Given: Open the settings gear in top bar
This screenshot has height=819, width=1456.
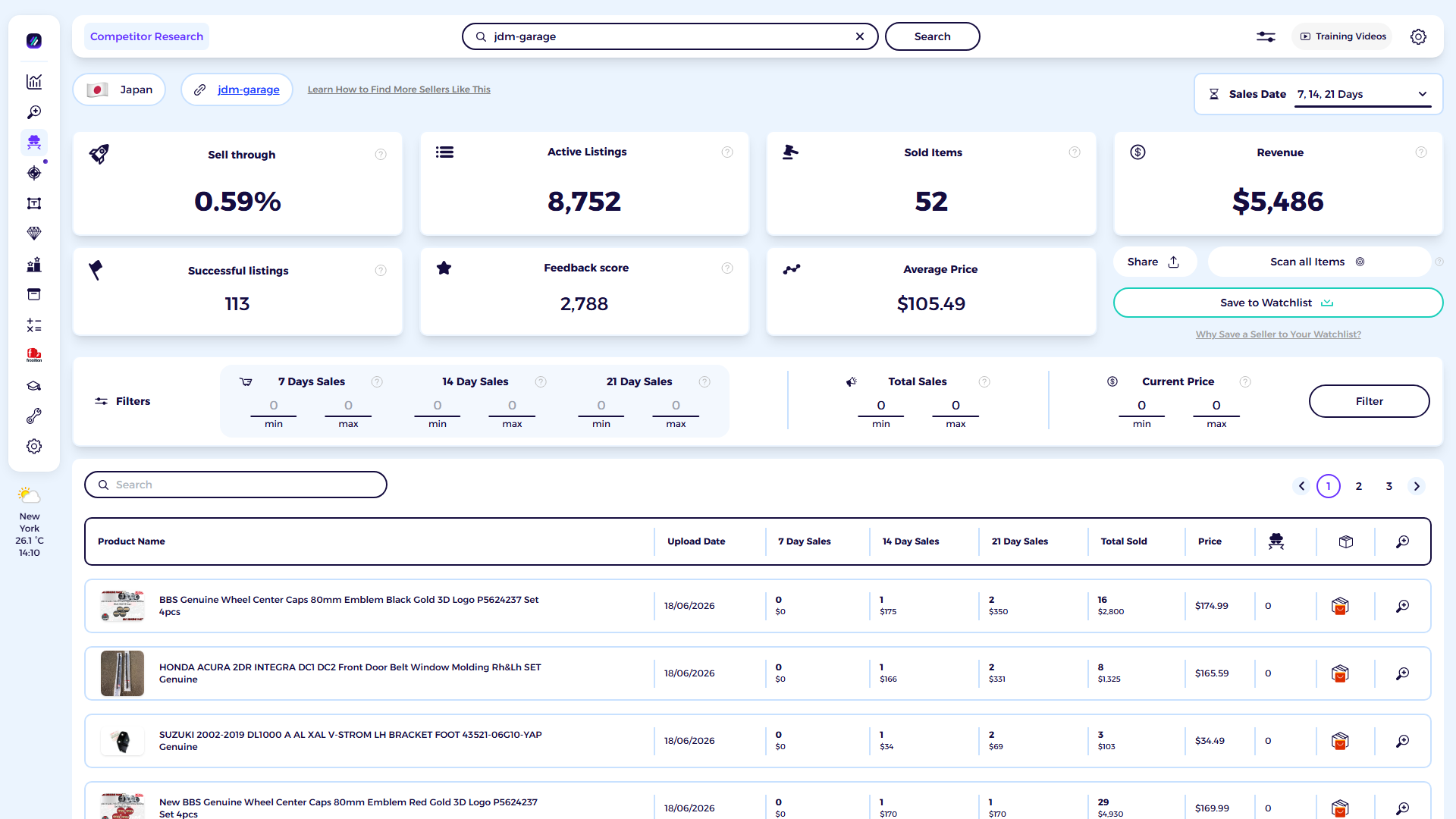Looking at the screenshot, I should (x=1418, y=36).
